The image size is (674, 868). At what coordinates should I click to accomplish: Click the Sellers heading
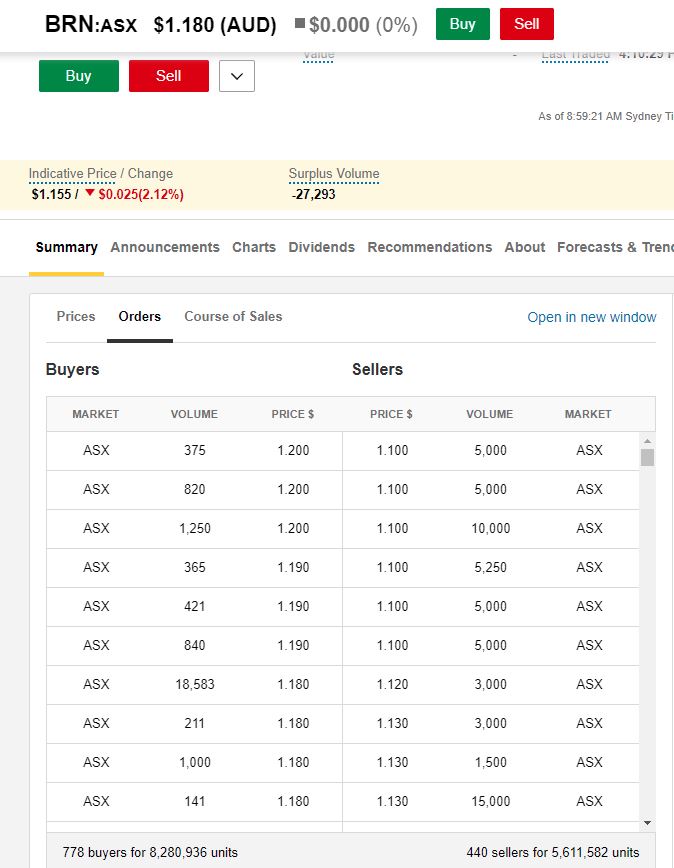[x=377, y=369]
